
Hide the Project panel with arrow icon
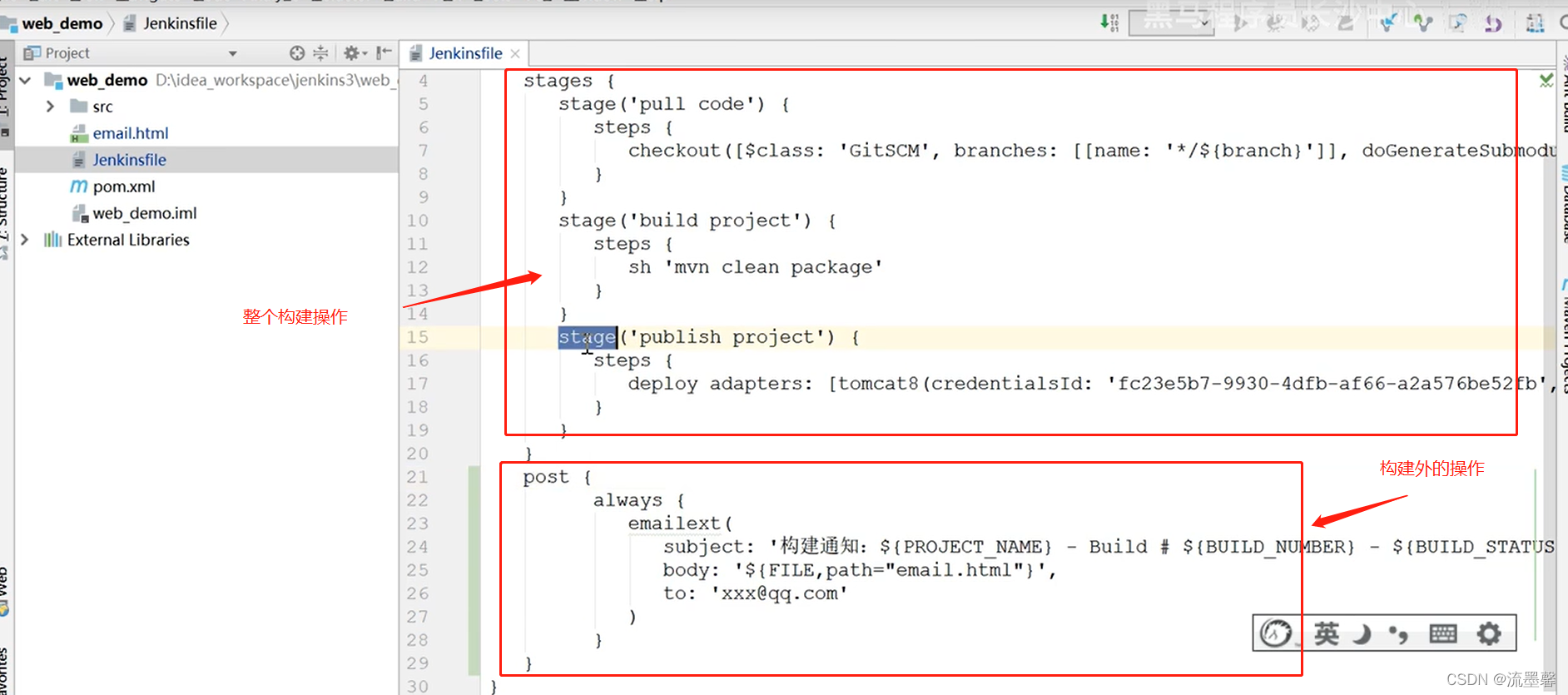tap(384, 53)
